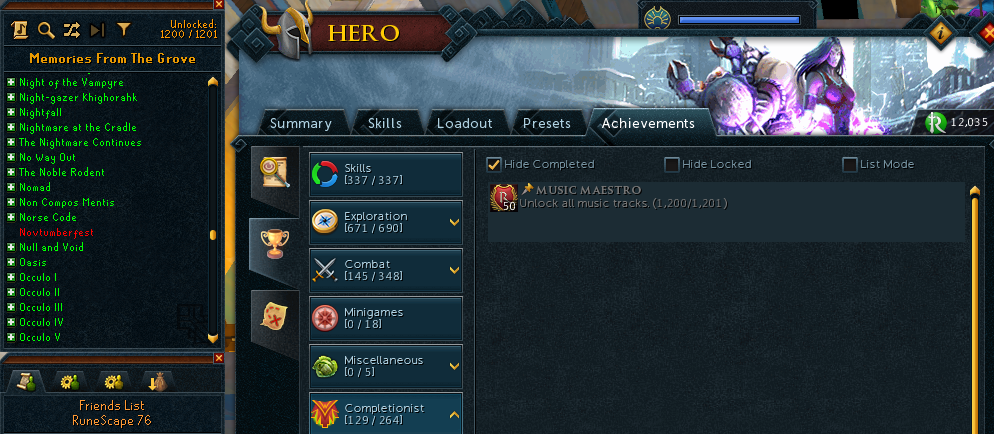
Task: Select the trophy achievements side tab
Action: coord(274,244)
